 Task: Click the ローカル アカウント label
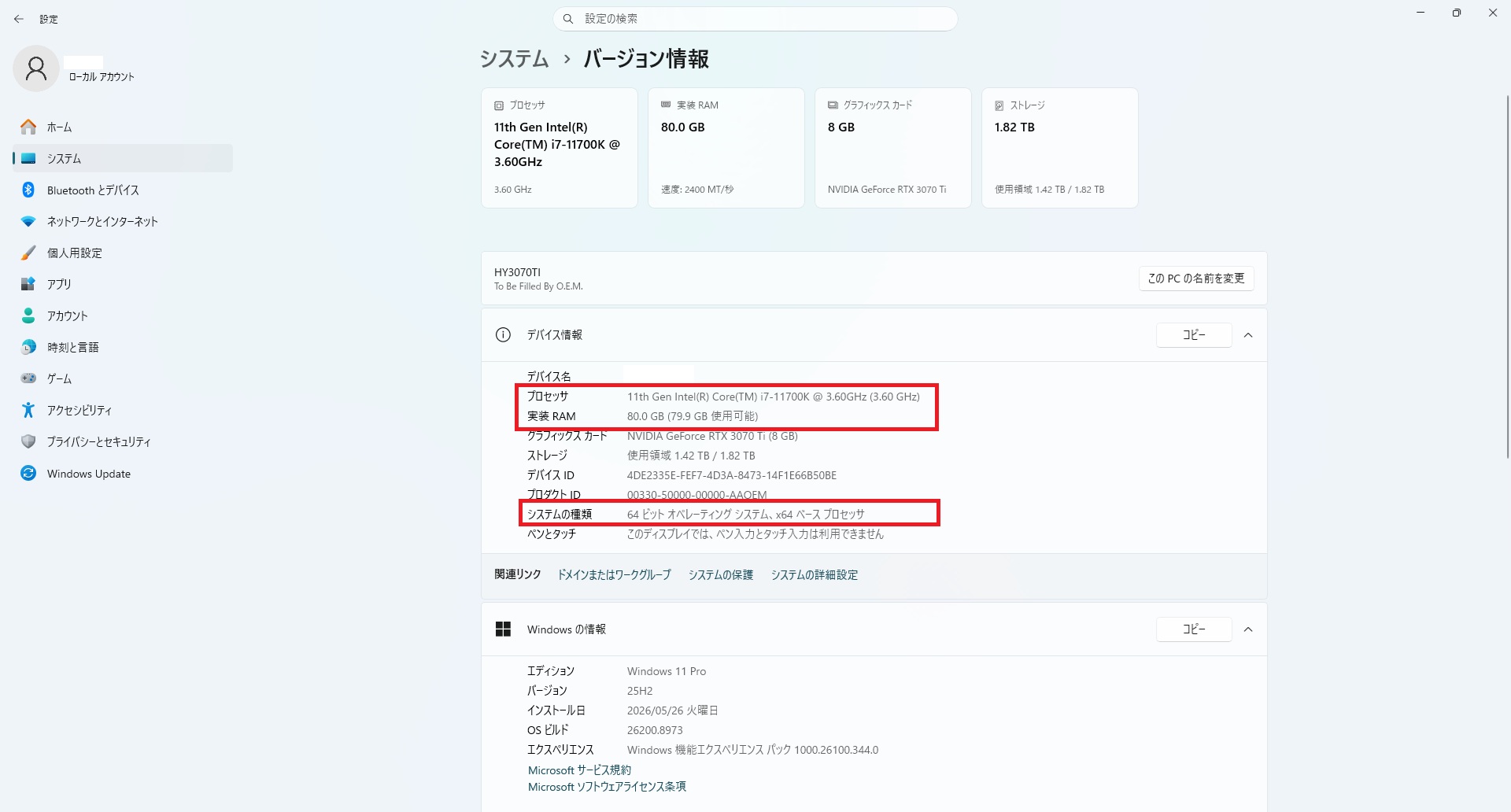click(102, 76)
